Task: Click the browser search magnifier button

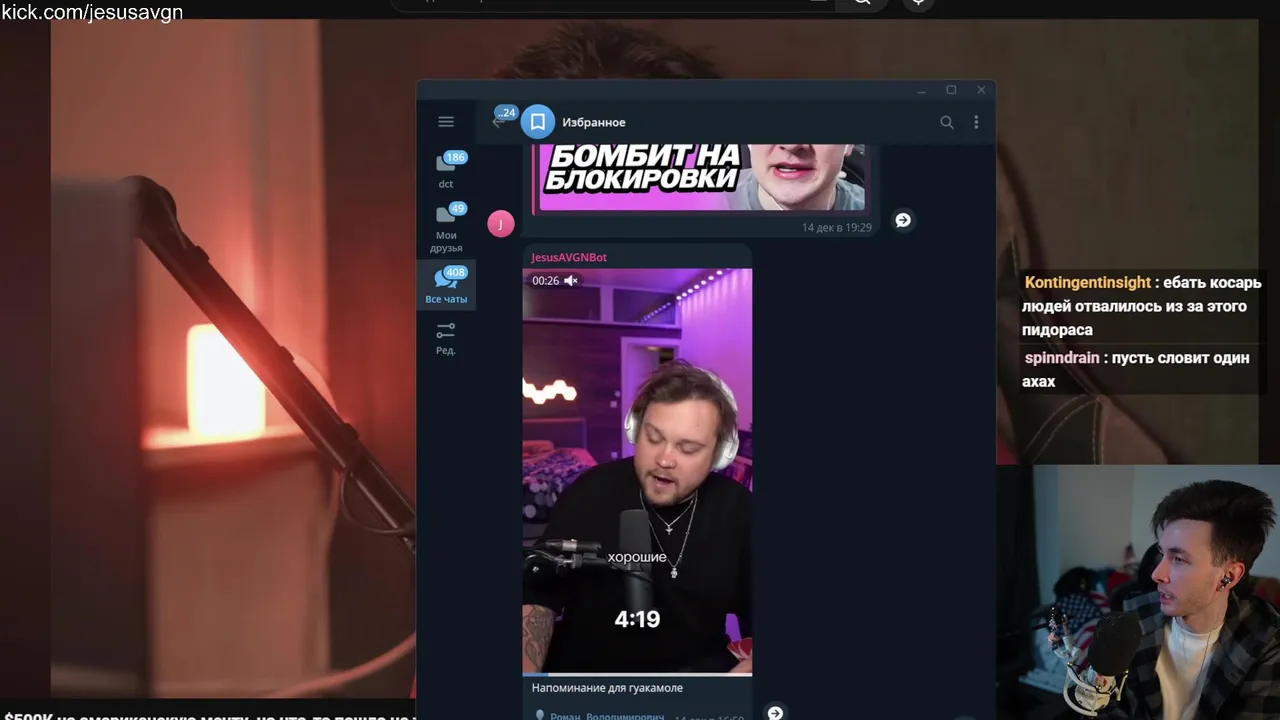Action: point(861,3)
